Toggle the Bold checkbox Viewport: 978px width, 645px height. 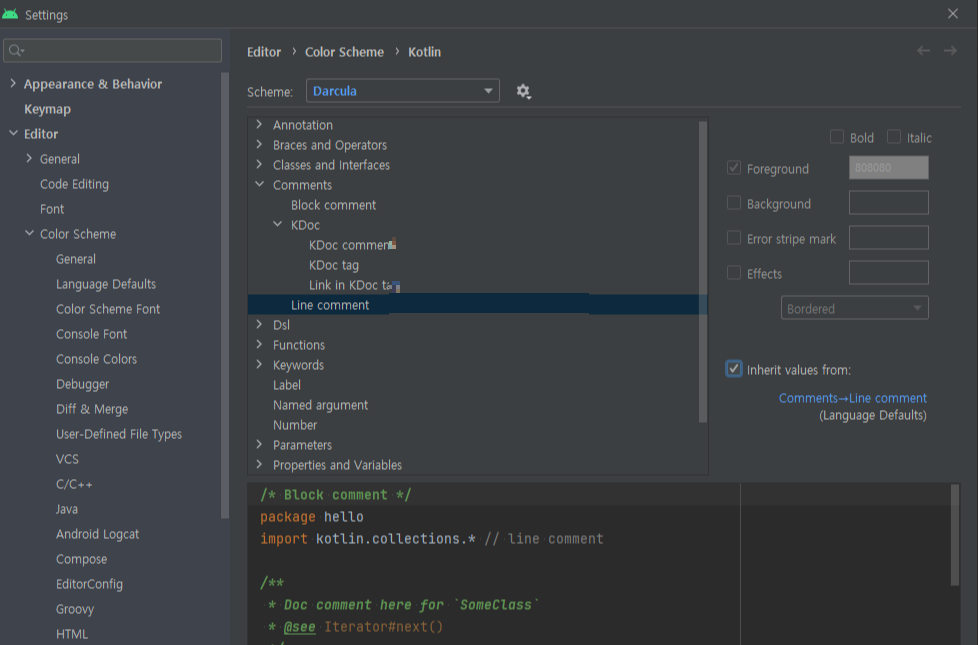(x=837, y=137)
